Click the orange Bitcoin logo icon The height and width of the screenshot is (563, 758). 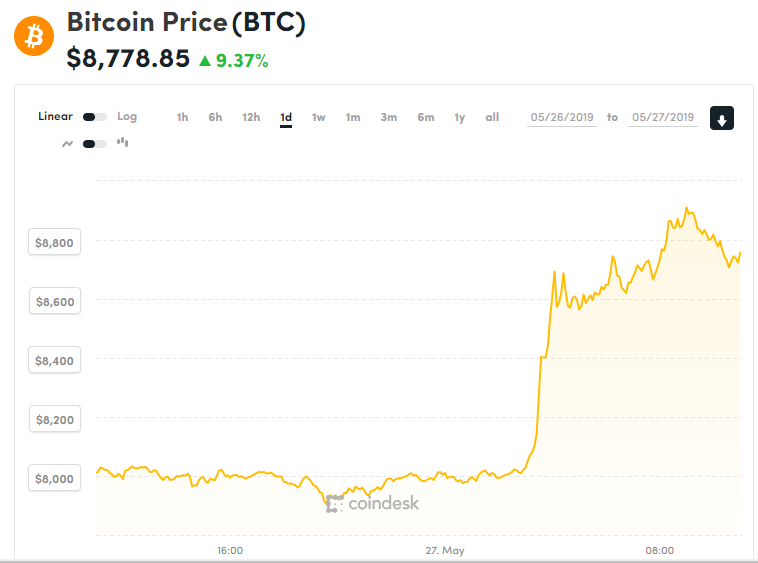click(33, 37)
